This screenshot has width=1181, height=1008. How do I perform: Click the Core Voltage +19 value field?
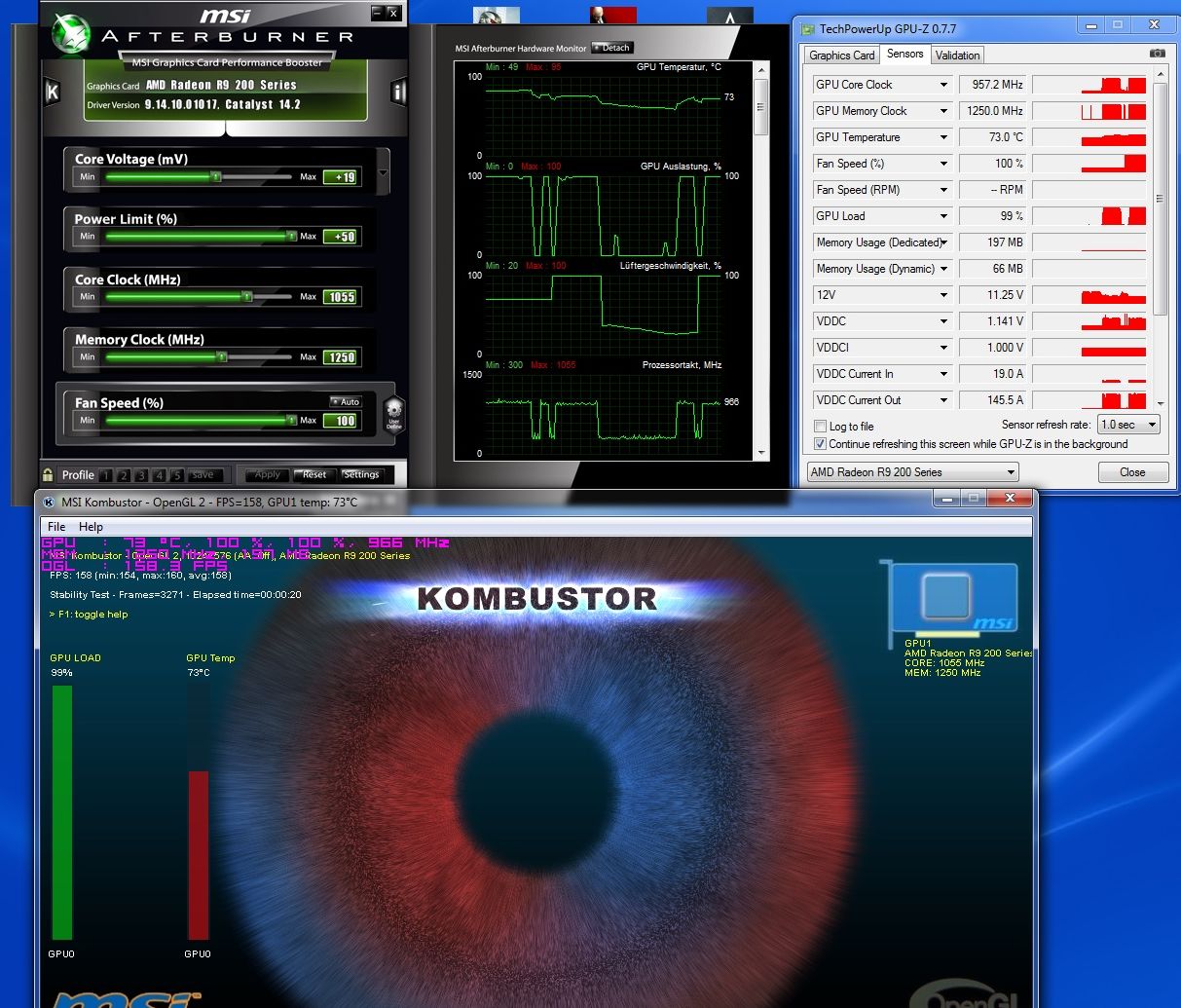342,177
